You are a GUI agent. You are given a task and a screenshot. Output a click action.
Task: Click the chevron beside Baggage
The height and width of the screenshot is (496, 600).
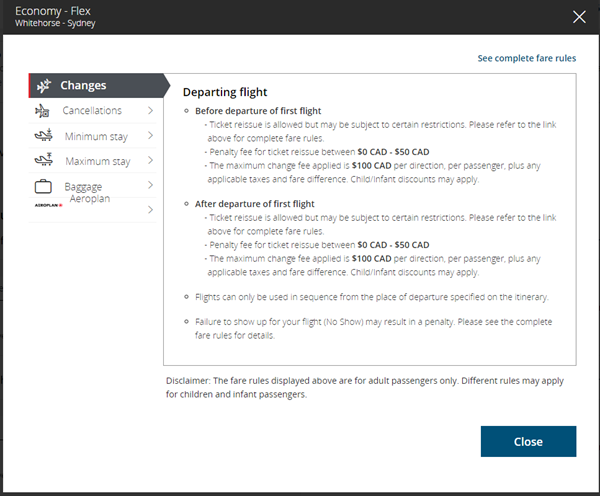[150, 186]
